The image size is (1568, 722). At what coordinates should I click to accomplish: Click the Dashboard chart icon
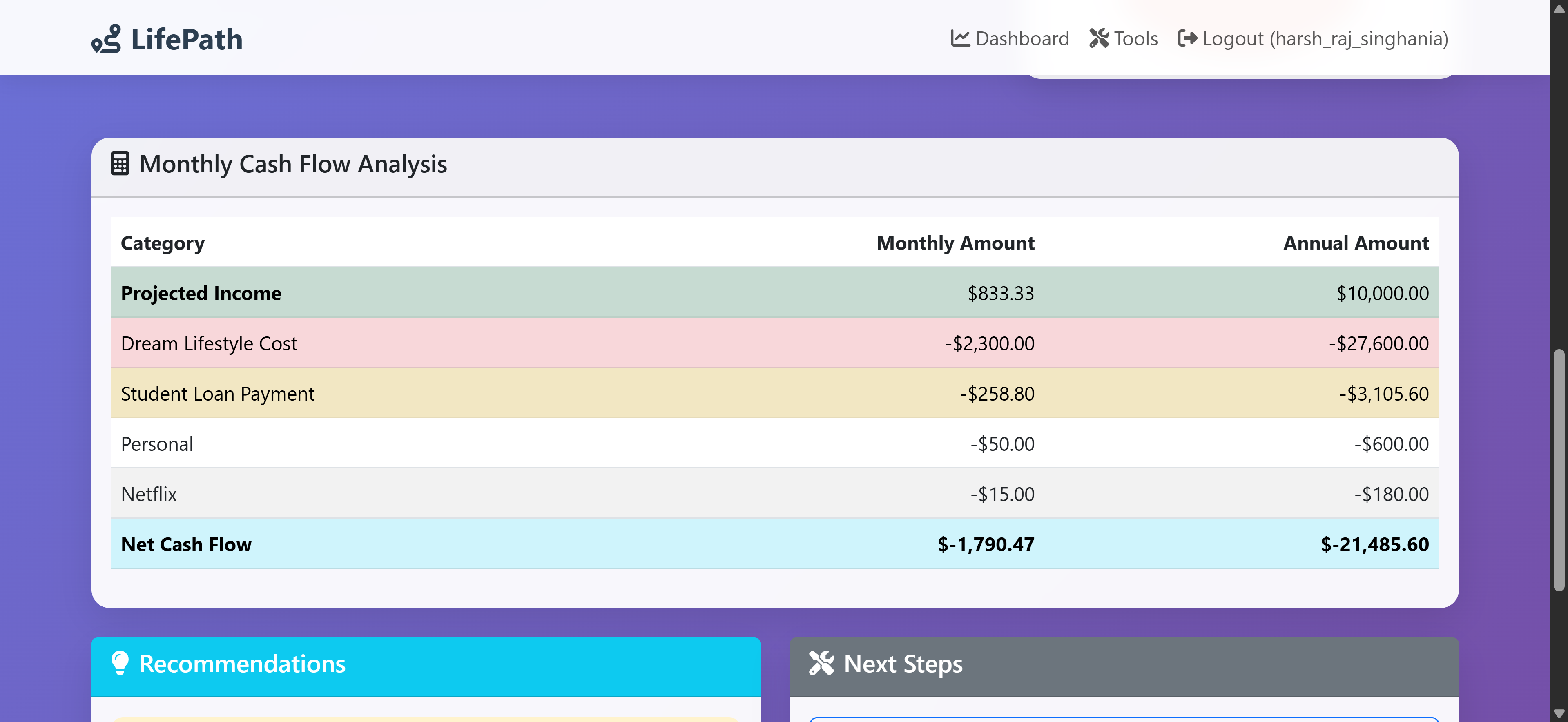[x=960, y=38]
